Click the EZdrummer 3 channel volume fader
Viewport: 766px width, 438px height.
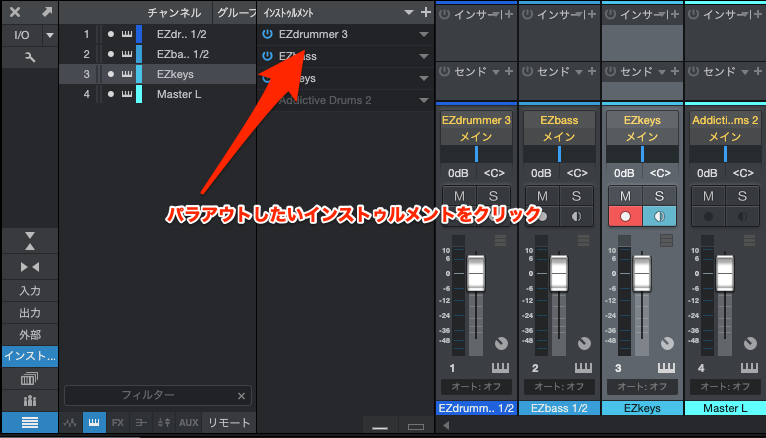476,272
